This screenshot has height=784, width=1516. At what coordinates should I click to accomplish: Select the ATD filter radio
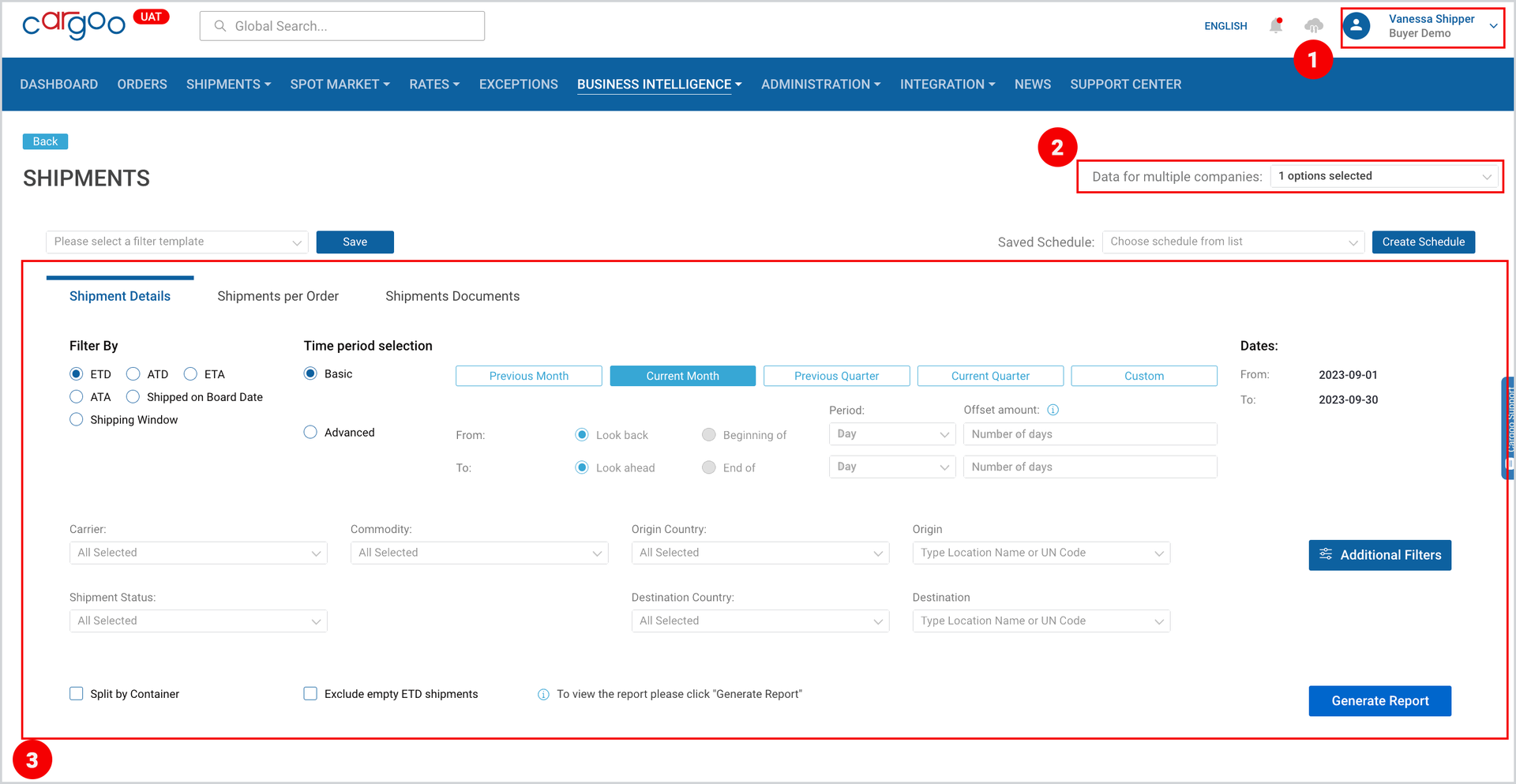tap(133, 374)
